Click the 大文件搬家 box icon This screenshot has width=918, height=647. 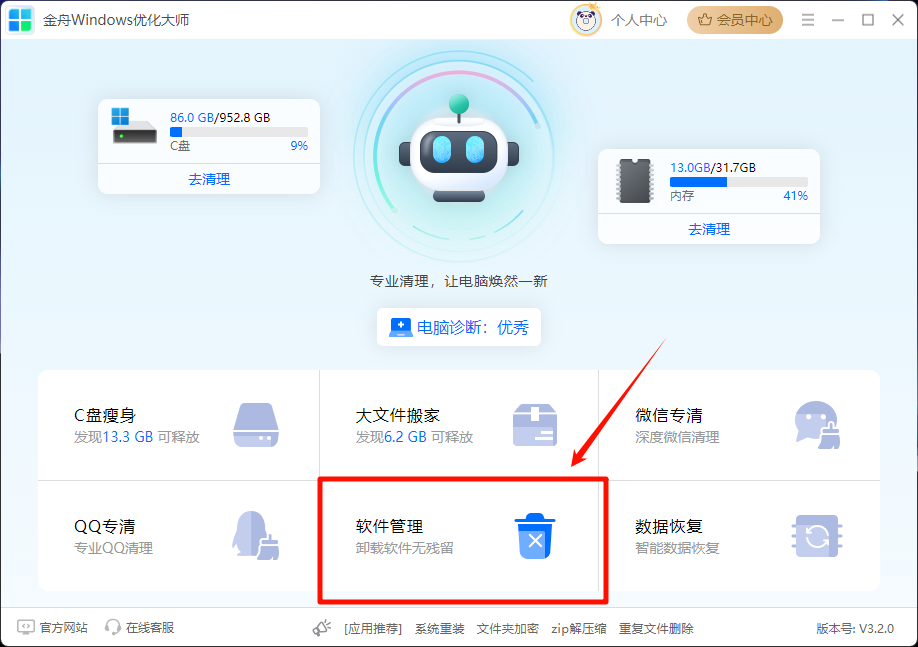tap(535, 425)
